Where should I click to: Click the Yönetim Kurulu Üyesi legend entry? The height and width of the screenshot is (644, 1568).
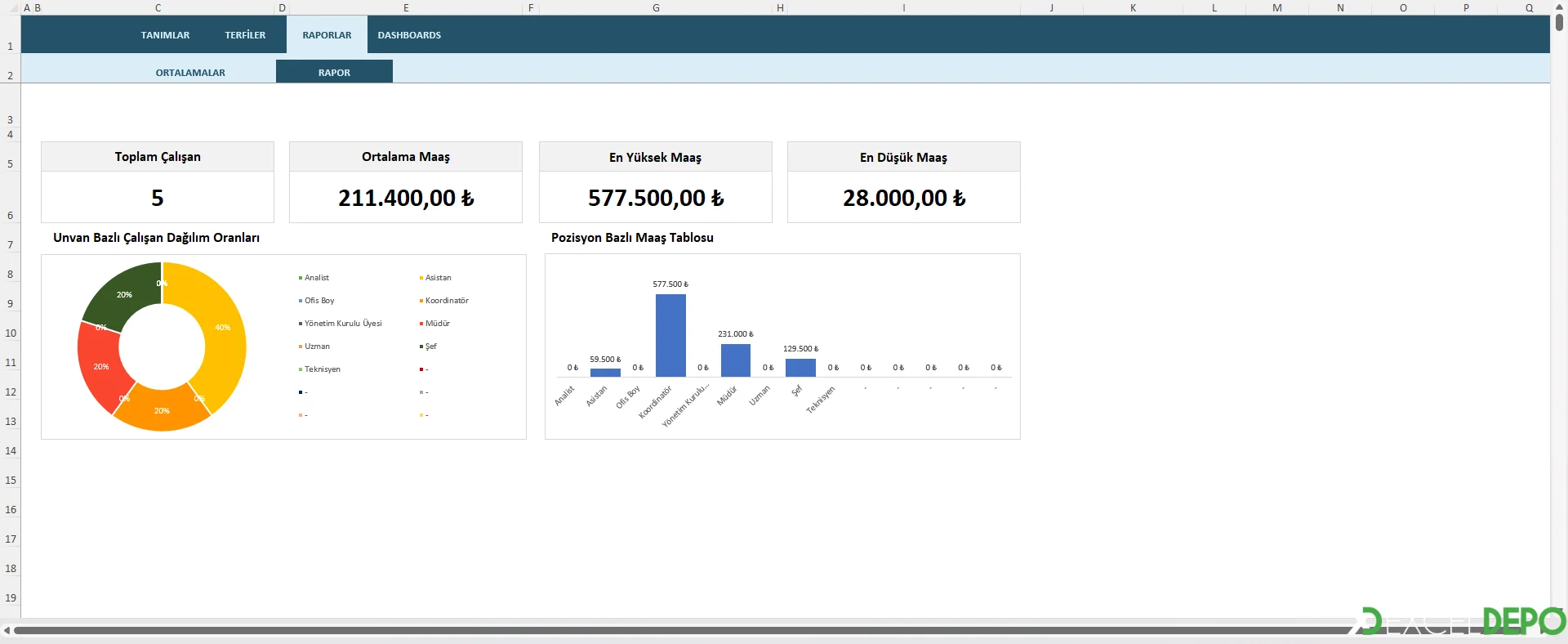(x=343, y=324)
